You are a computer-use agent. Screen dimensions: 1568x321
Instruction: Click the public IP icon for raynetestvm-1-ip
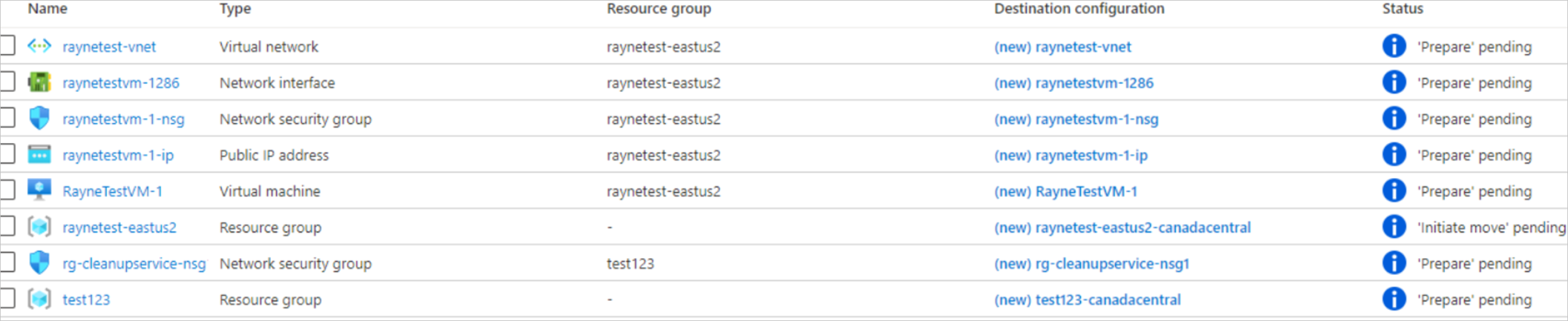[x=39, y=155]
